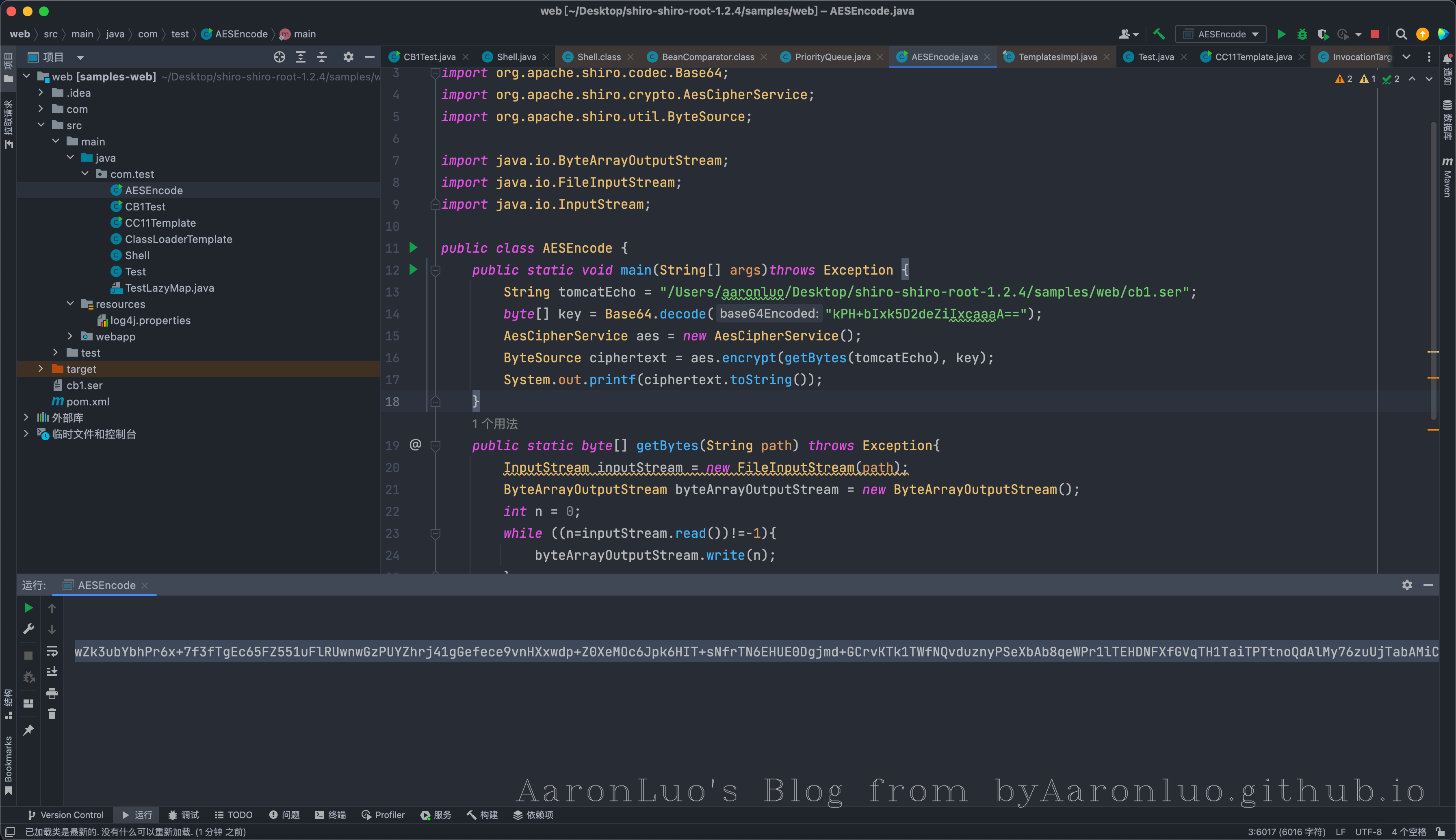The image size is (1456, 840).
Task: Close the AESEncode.java editor tab
Action: pos(987,56)
